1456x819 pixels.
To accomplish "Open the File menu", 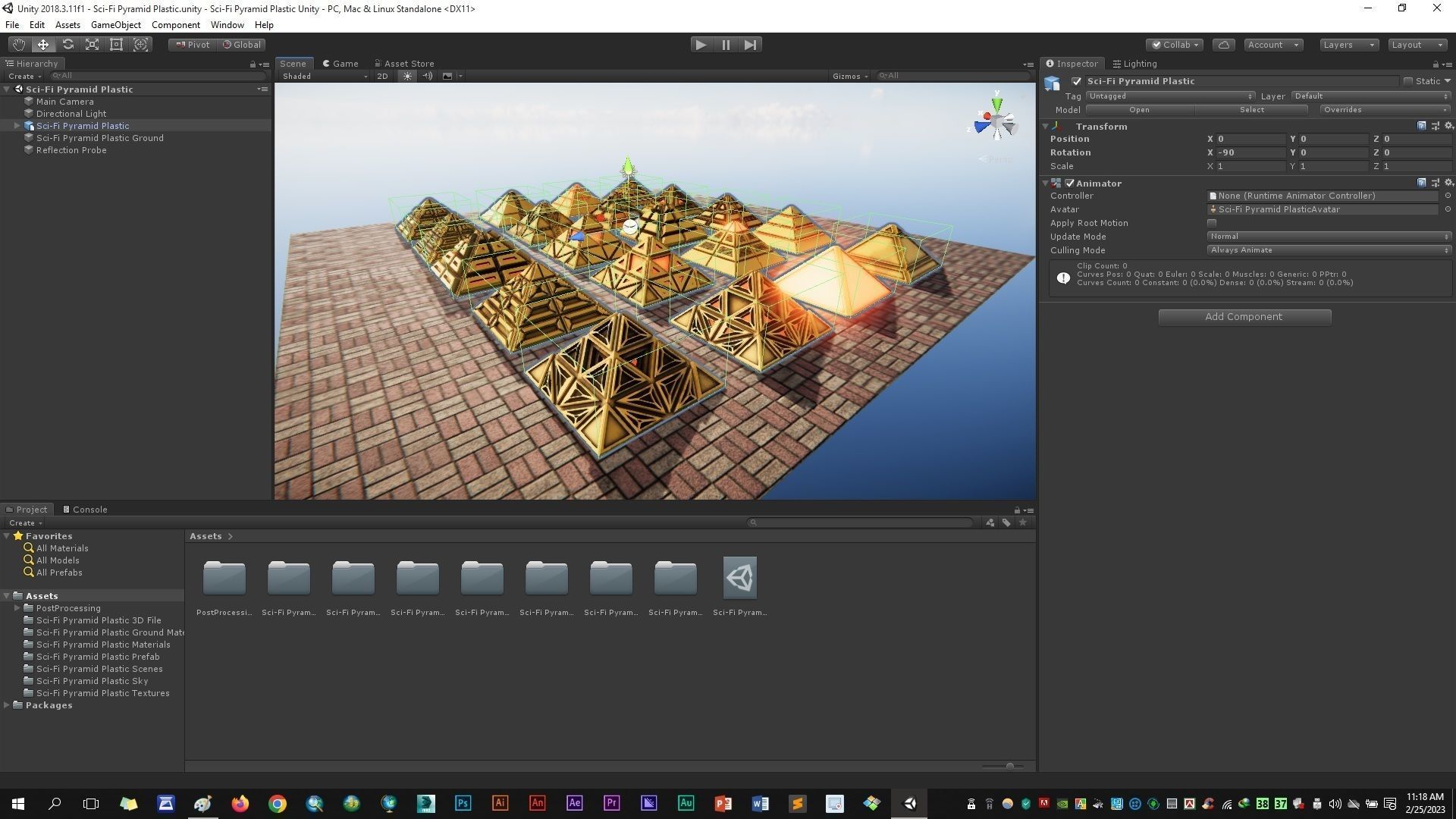I will [12, 25].
